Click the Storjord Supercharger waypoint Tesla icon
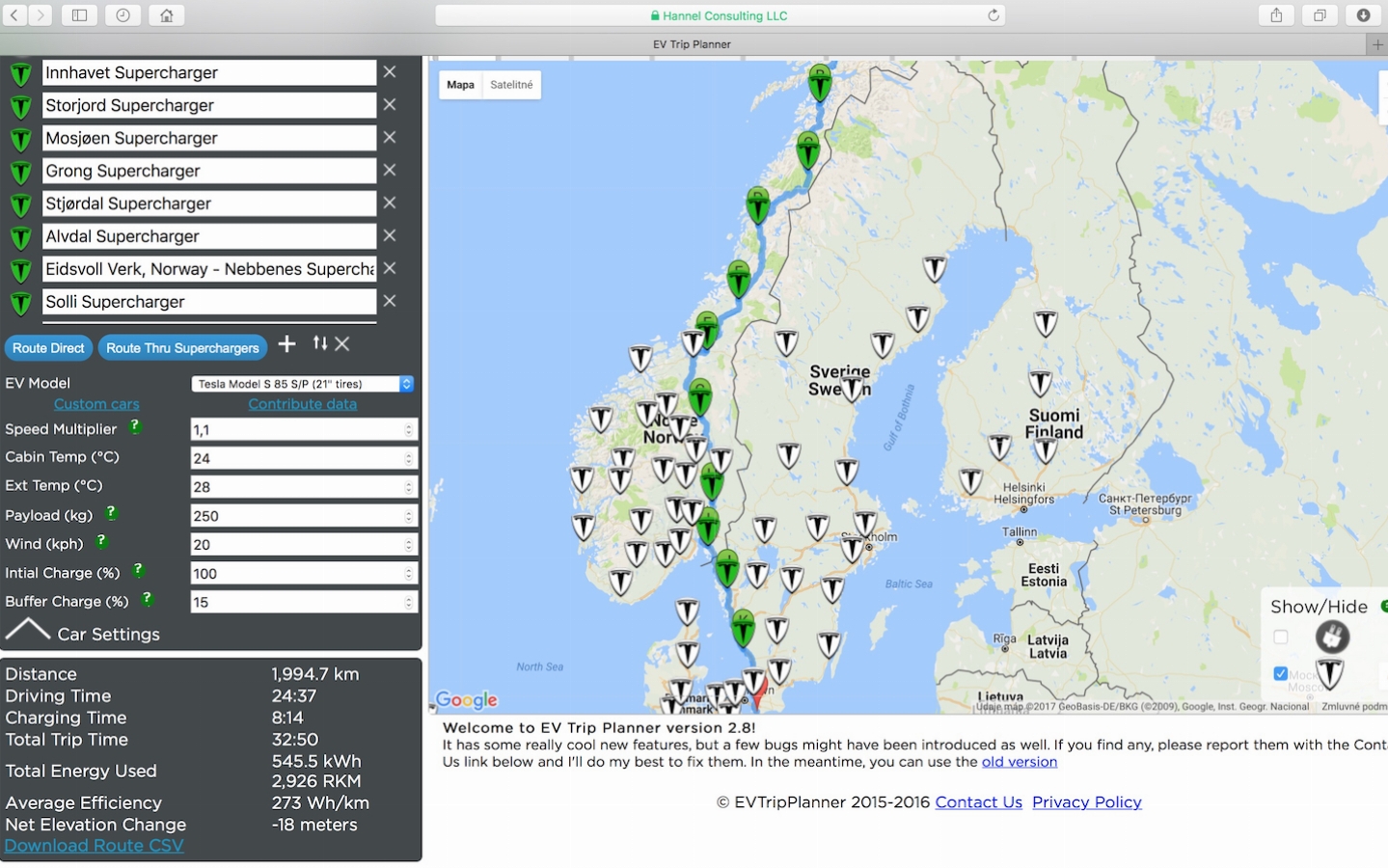Viewport: 1388px width, 868px height. pos(20,107)
